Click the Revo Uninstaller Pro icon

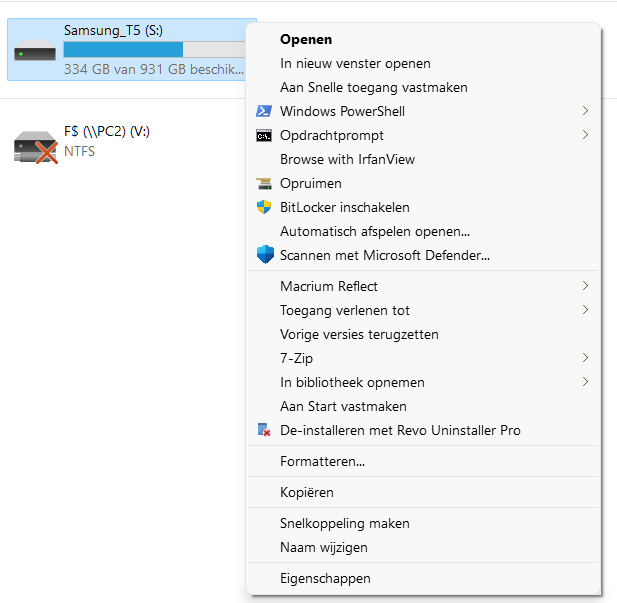coord(264,430)
